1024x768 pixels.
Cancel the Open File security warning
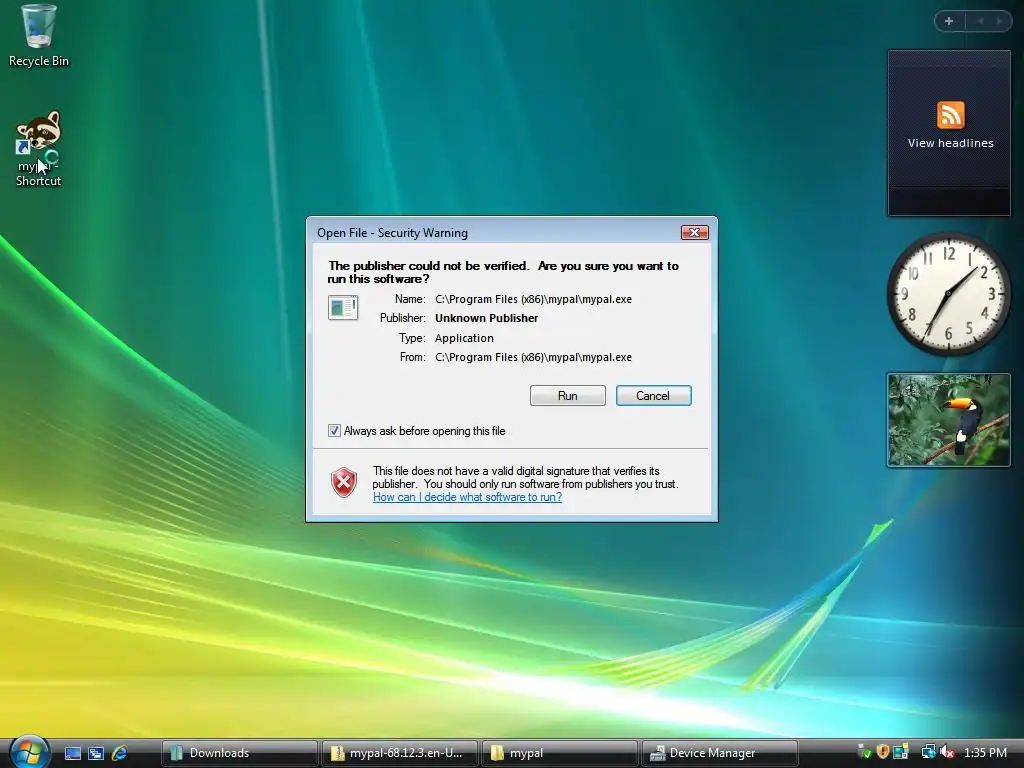click(653, 396)
